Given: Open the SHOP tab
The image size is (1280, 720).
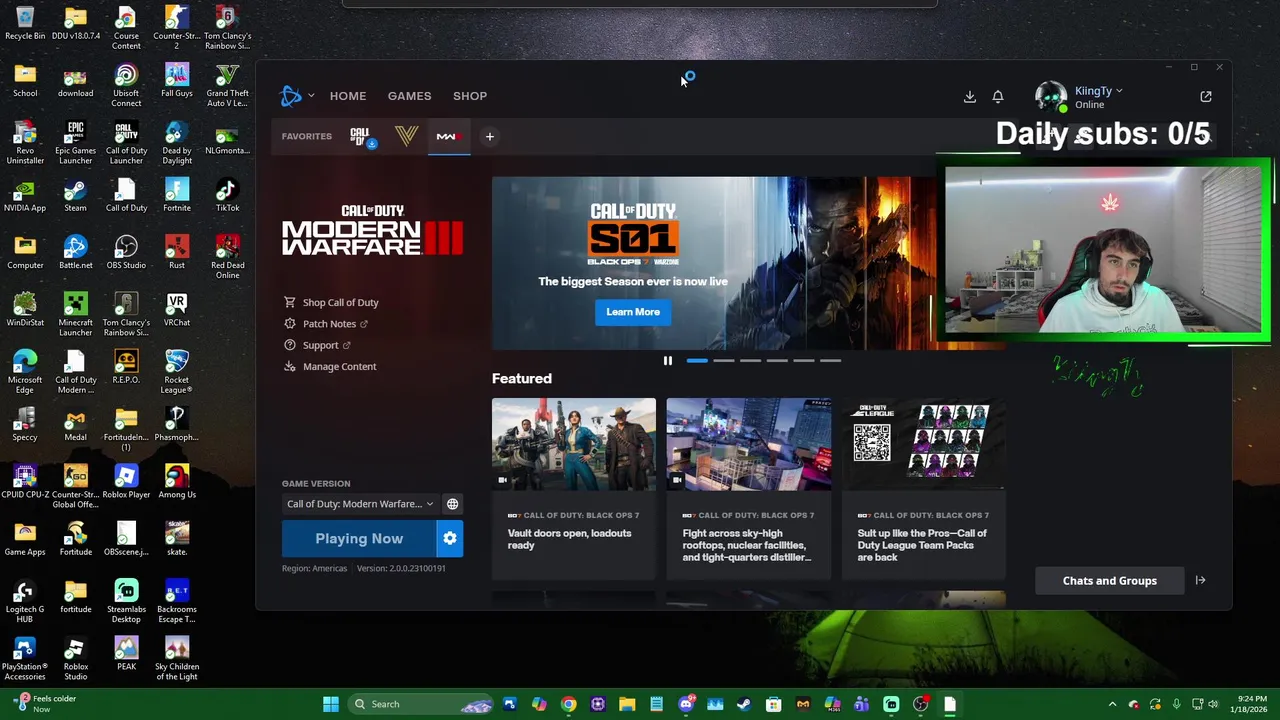Looking at the screenshot, I should pos(470,96).
